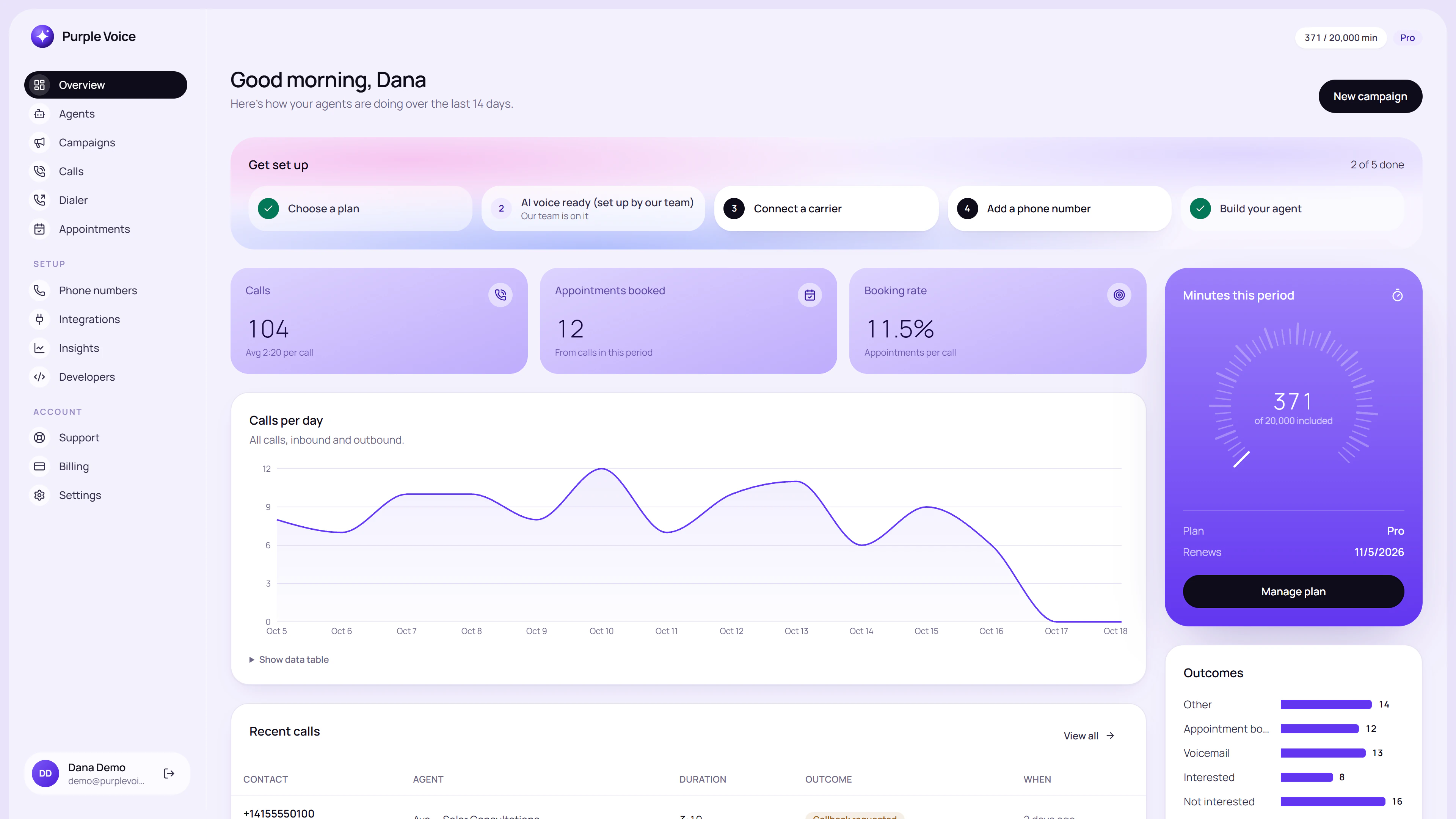Select the Overview menu item
The image size is (1456, 819).
[106, 85]
